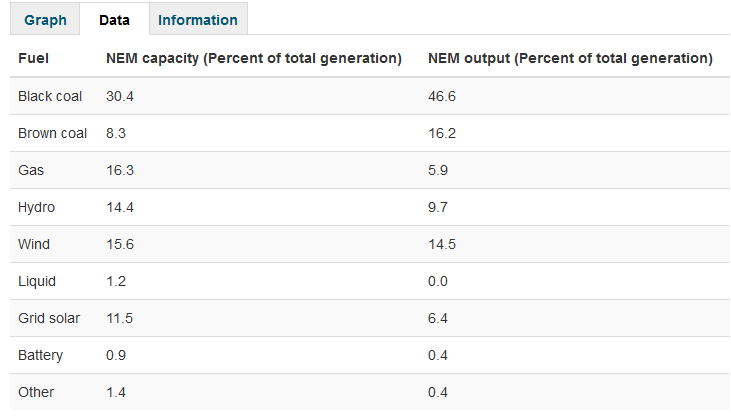The width and height of the screenshot is (731, 417).
Task: Click Brown coal output value 16.2
Action: [442, 133]
